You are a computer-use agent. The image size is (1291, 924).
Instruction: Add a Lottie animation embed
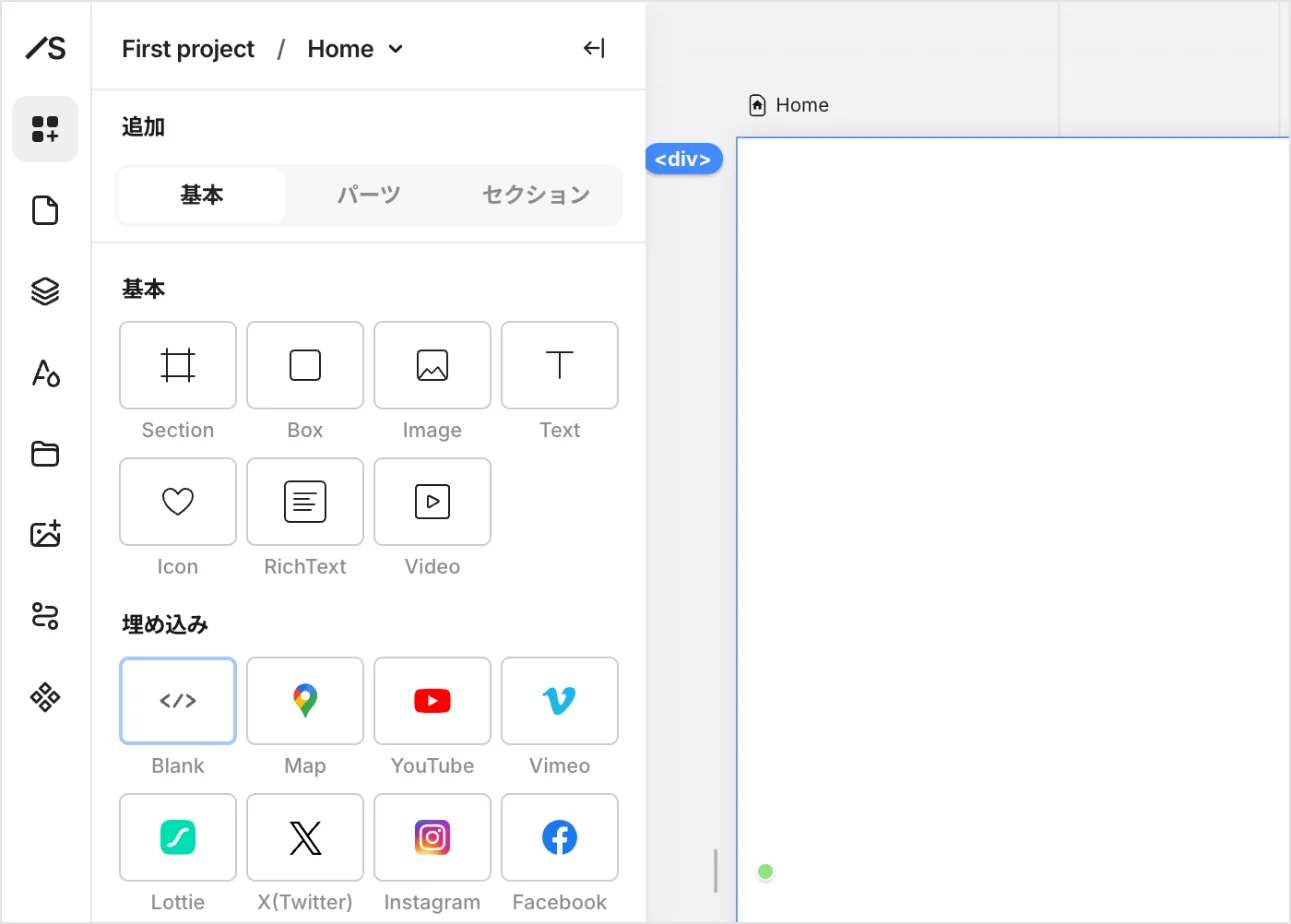pos(178,837)
